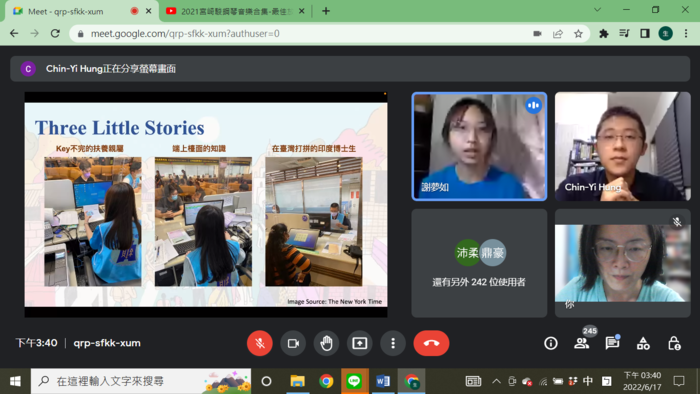Open meeting details info icon
The width and height of the screenshot is (700, 394).
tap(550, 343)
